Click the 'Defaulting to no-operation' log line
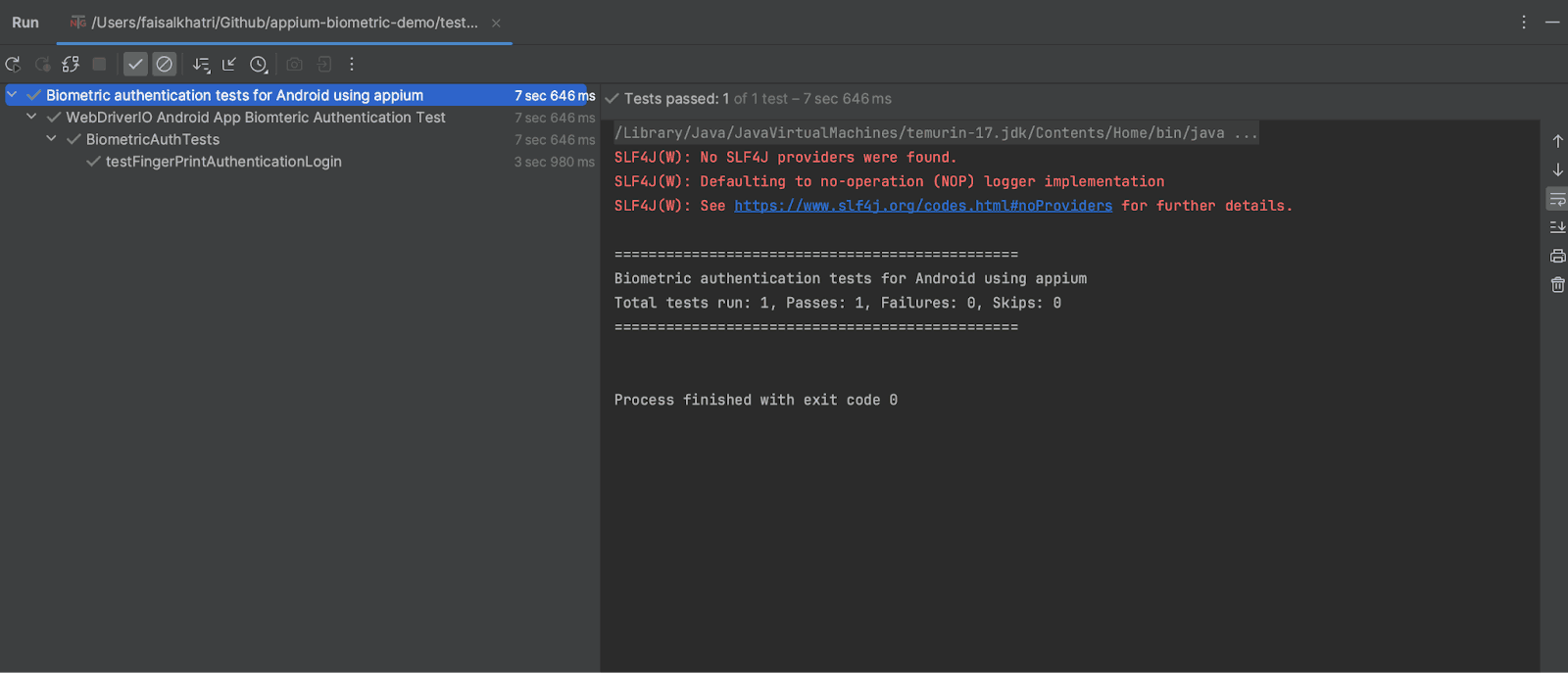 [889, 181]
